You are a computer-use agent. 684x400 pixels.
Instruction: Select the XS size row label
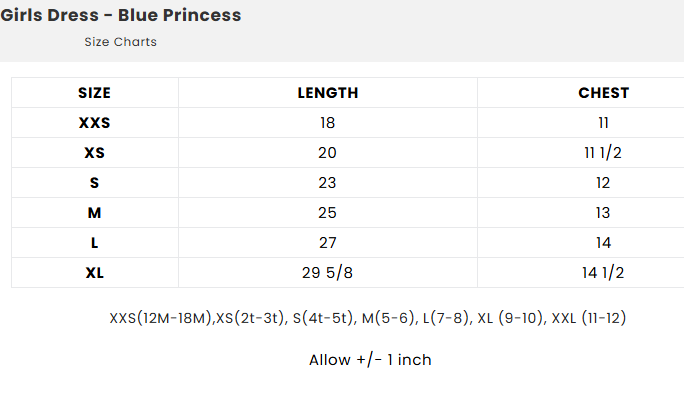click(95, 153)
